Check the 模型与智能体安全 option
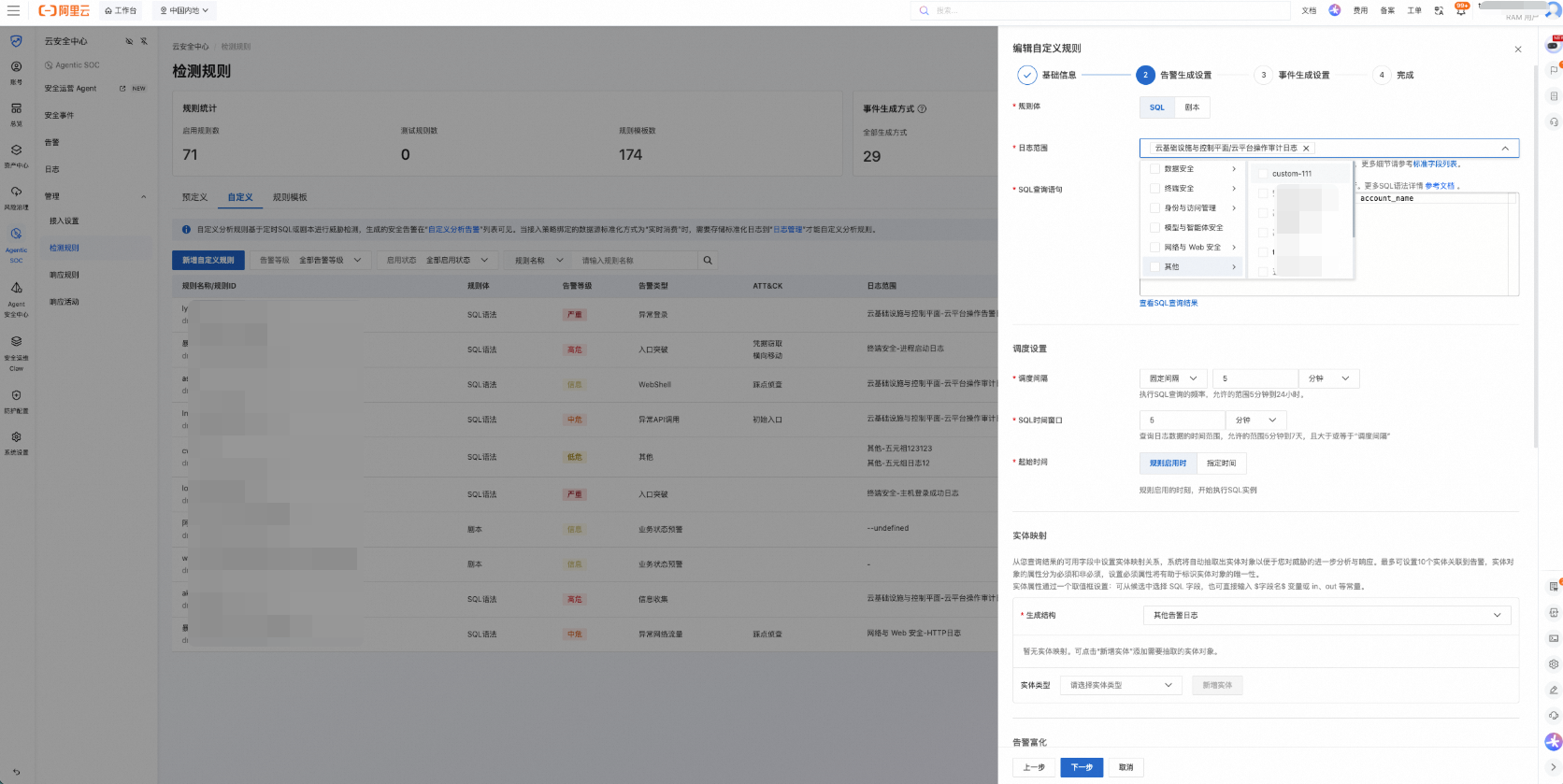1563x784 pixels. [x=1154, y=228]
